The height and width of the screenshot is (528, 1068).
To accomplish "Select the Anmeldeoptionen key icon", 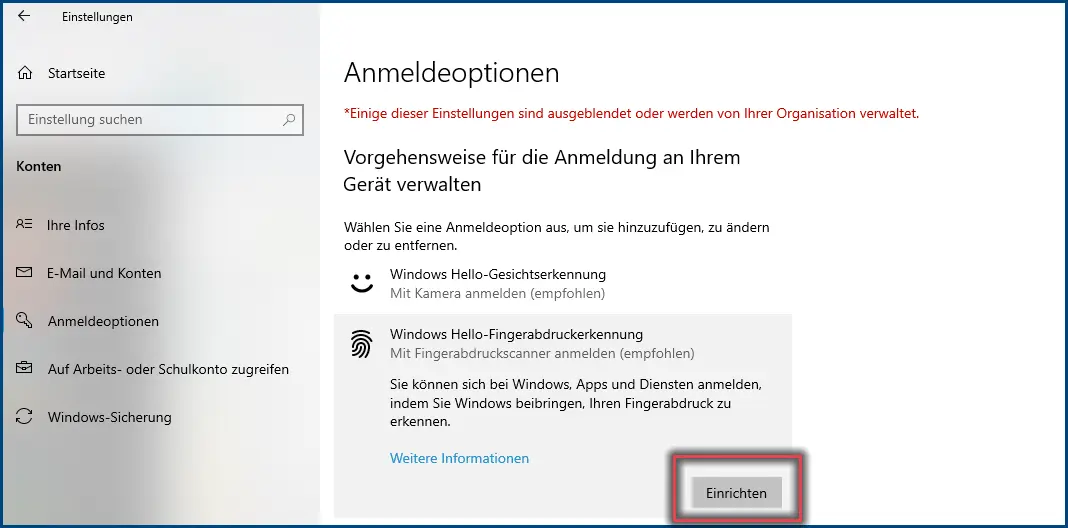I will (x=25, y=320).
